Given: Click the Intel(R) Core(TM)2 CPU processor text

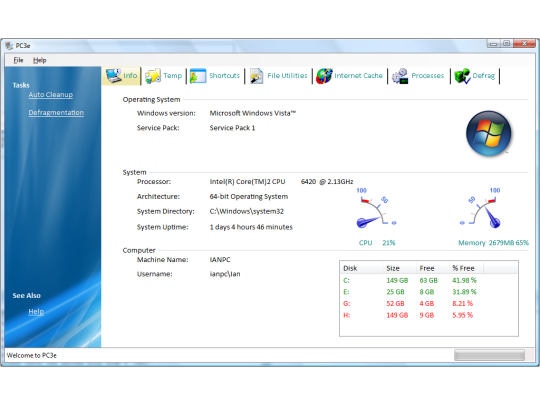Looking at the screenshot, I should pos(247,182).
